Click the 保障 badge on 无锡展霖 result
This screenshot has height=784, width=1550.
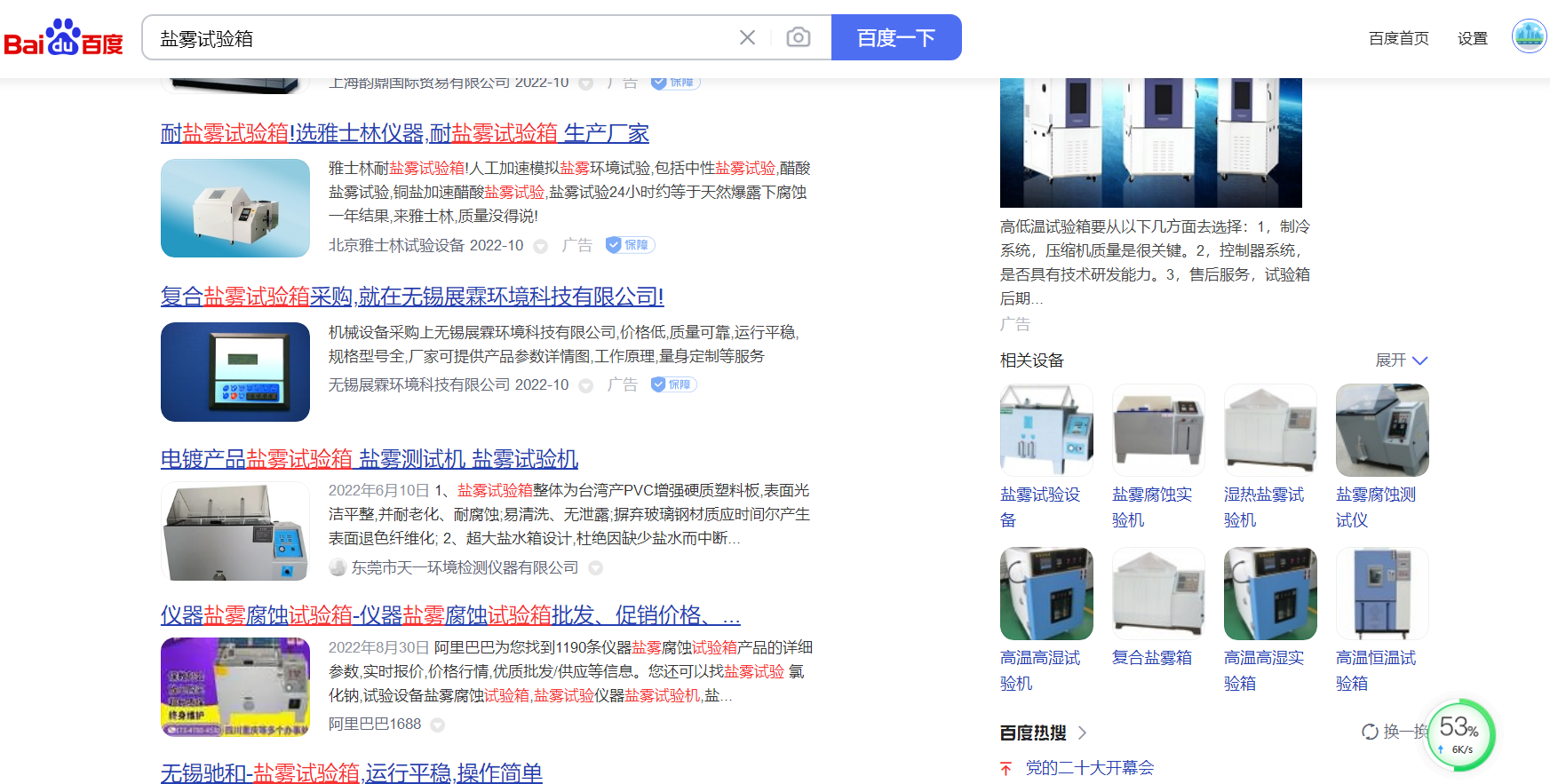673,384
